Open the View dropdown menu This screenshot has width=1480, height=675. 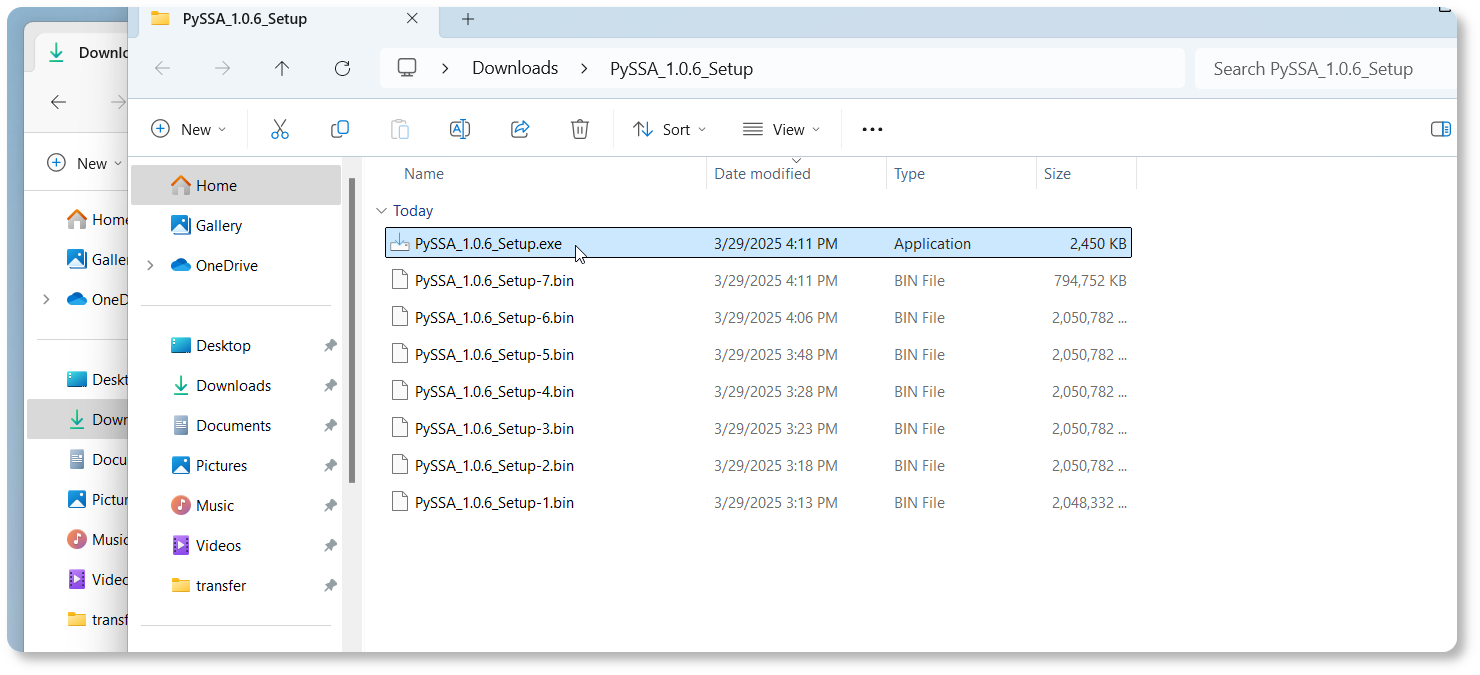pos(782,129)
